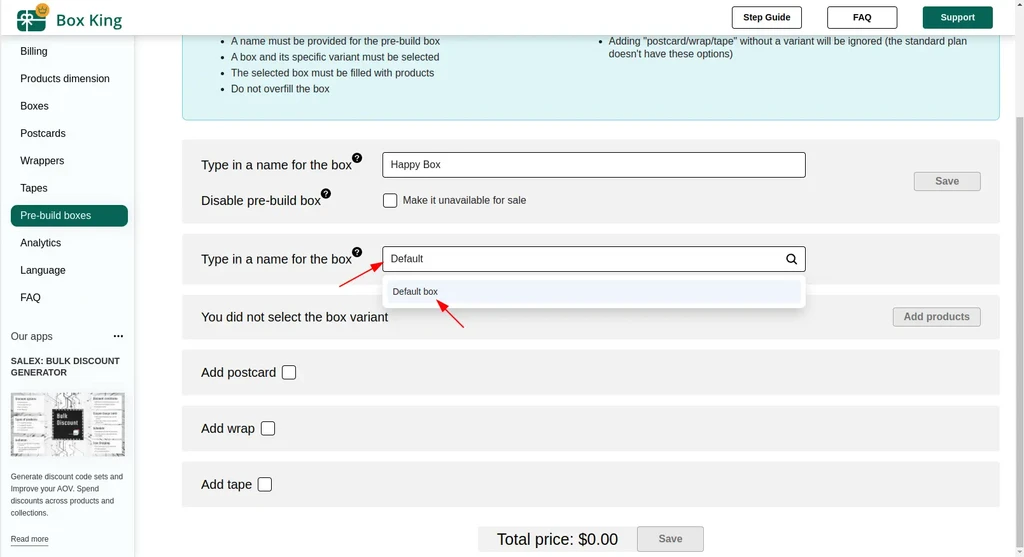Viewport: 1024px width, 557px height.
Task: Click help icon beside first box name label
Action: (357, 158)
